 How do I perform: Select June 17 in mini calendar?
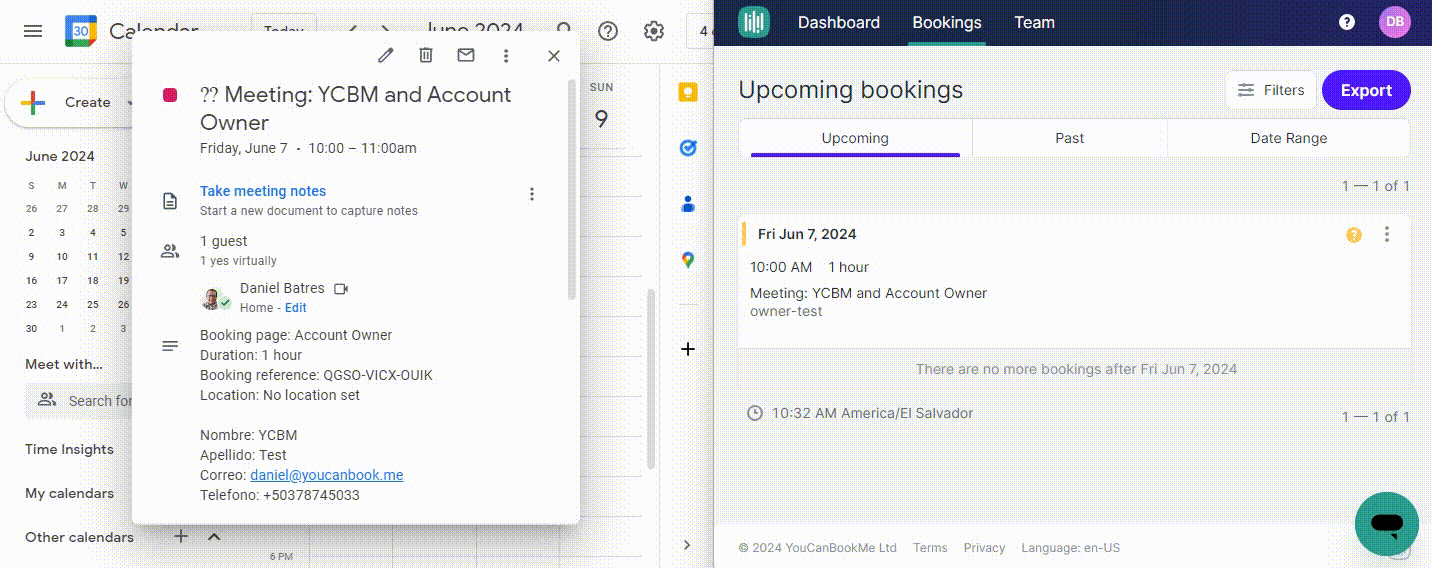pyautogui.click(x=62, y=280)
